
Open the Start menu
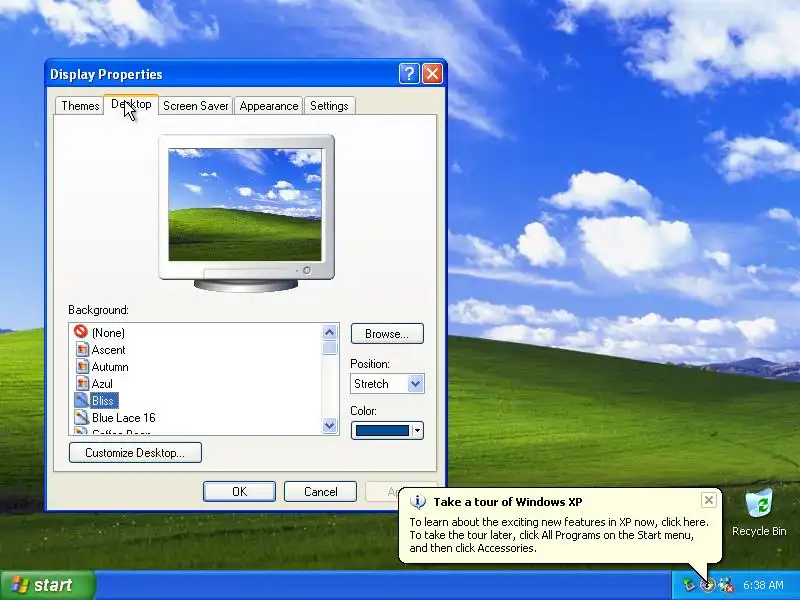point(48,585)
